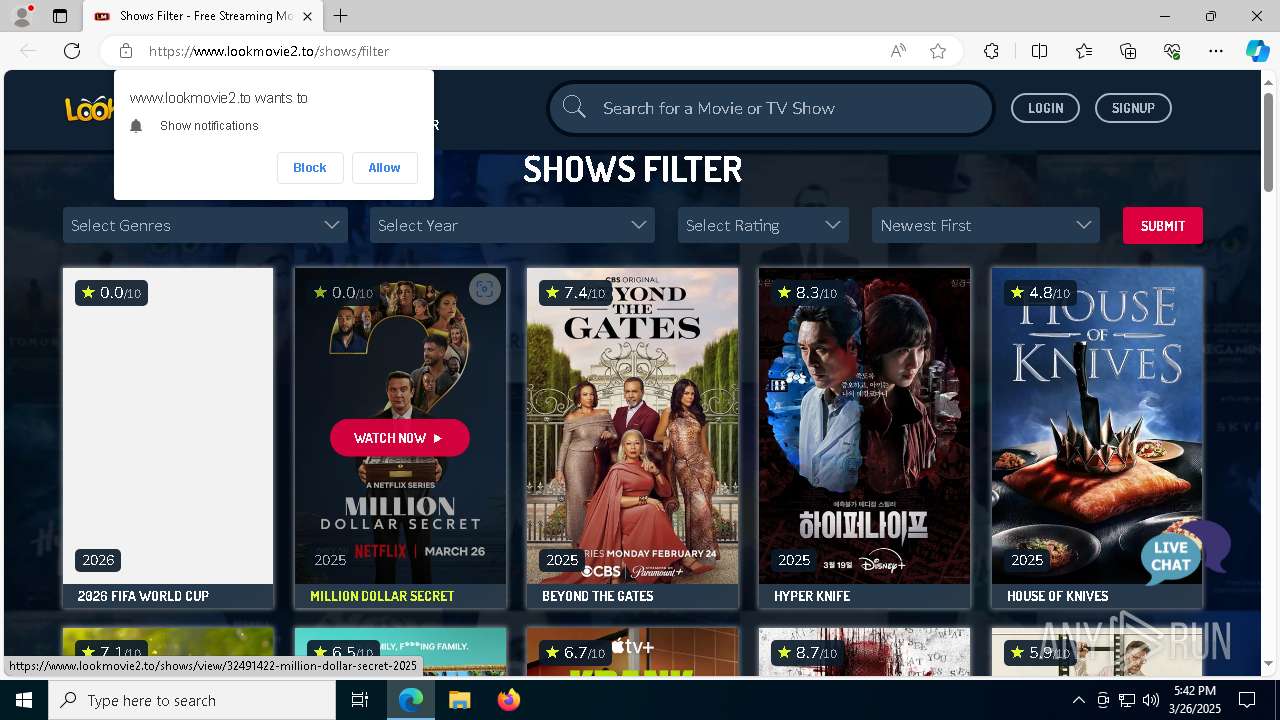The image size is (1280, 720).
Task: Open the volume speaker tray icon
Action: click(x=1151, y=700)
